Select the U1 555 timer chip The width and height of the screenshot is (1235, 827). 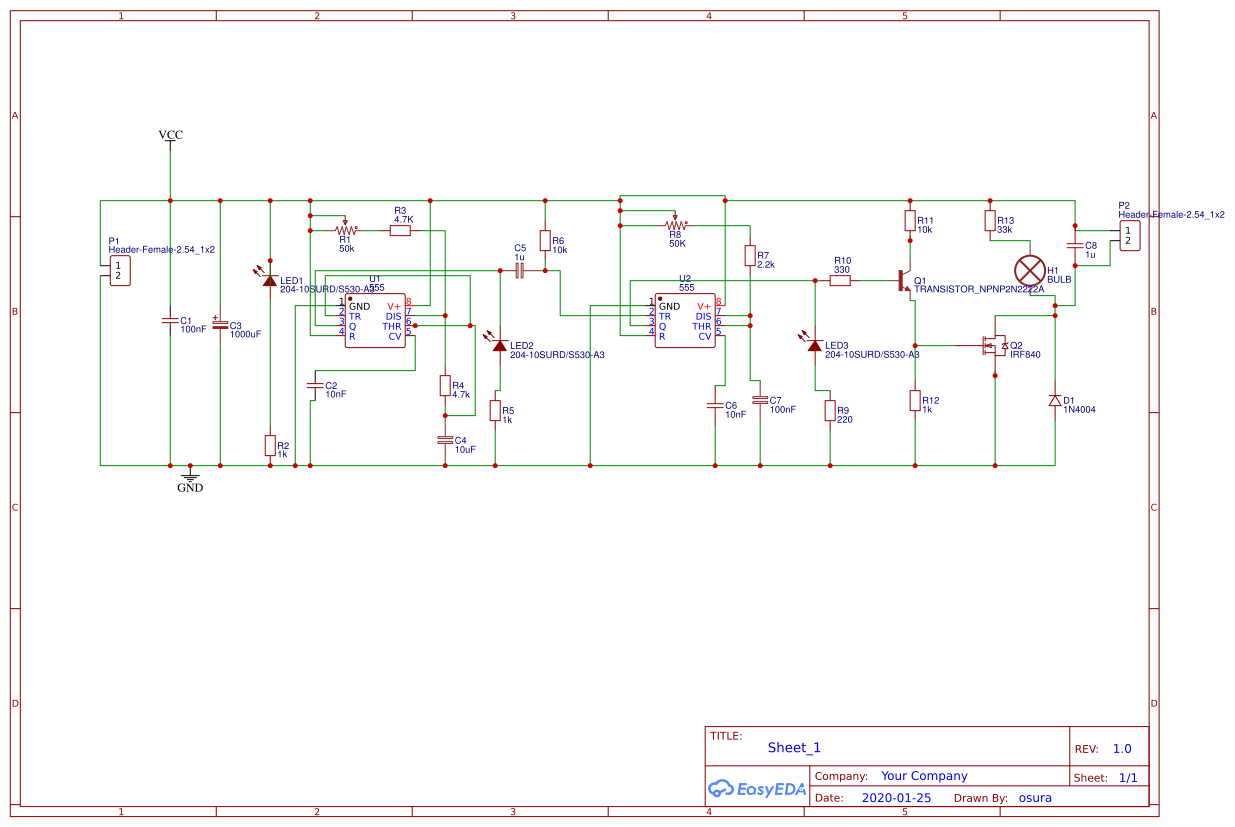click(375, 321)
